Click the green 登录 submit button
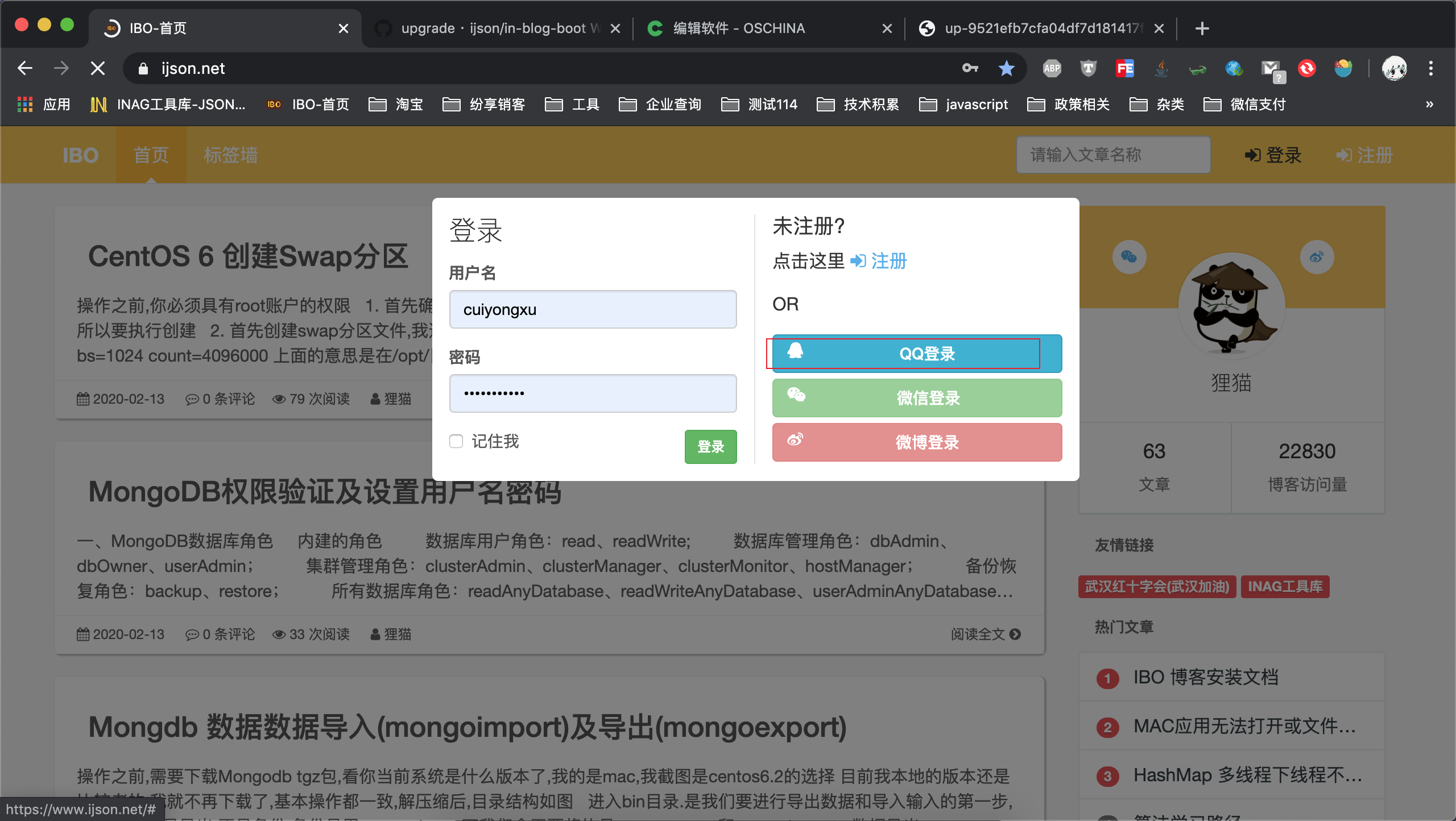Viewport: 1456px width, 821px height. 710,447
